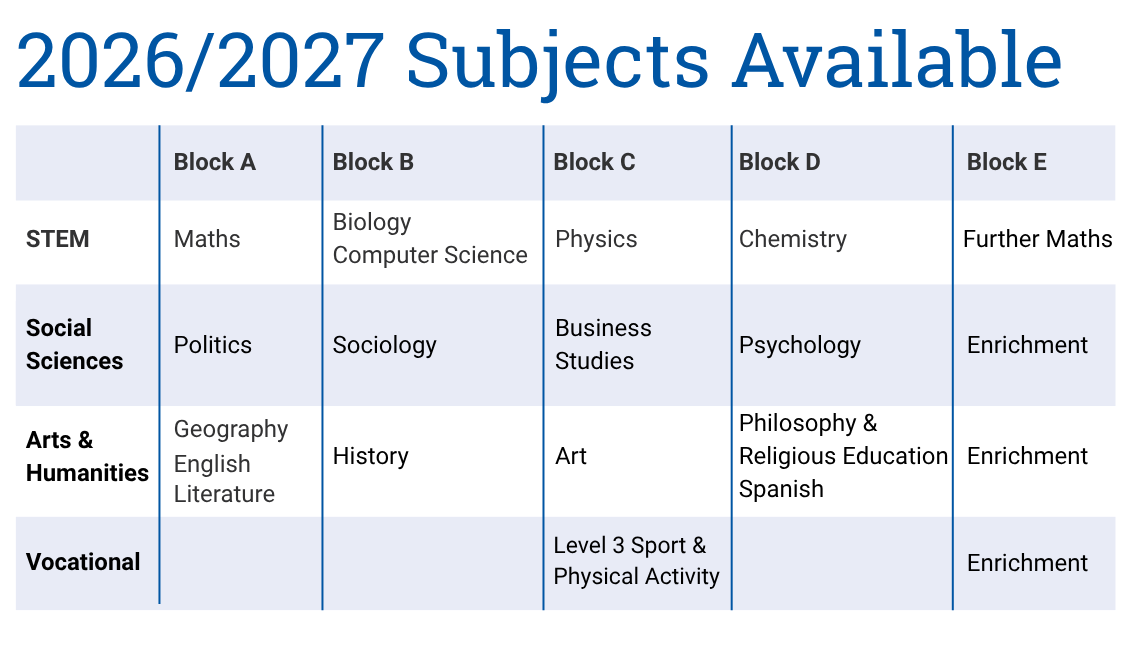Click the Vocational row label
Screen dimensions: 1126x647
[83, 562]
